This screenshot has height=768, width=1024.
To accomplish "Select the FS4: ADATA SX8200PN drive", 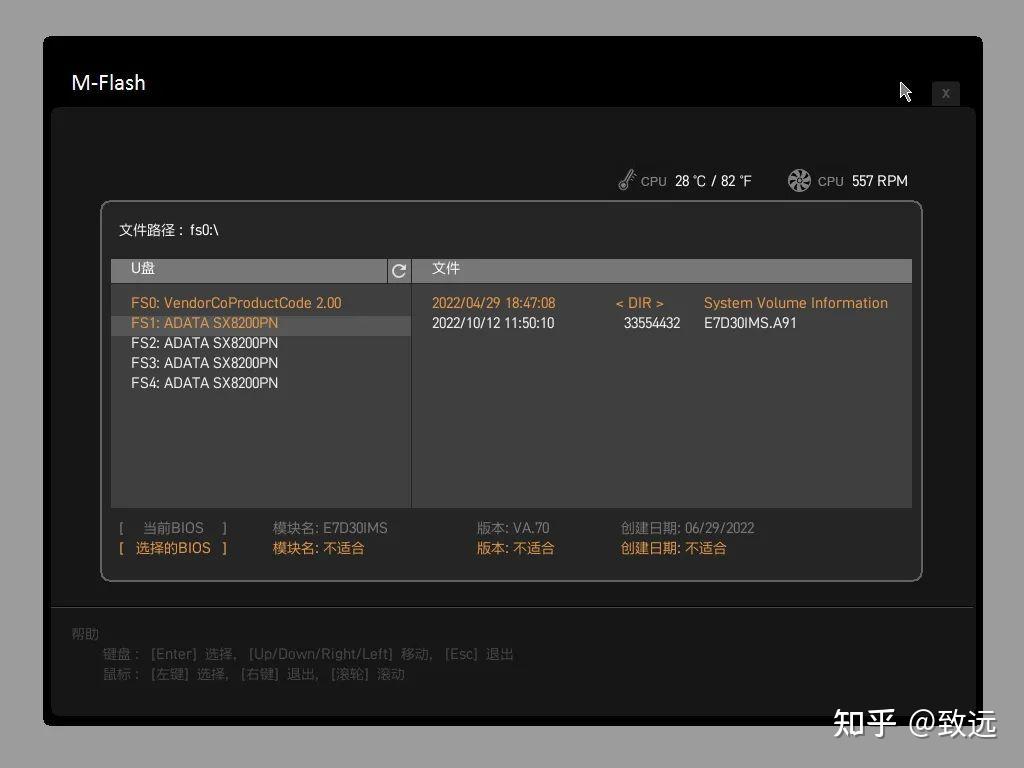I will coord(204,382).
